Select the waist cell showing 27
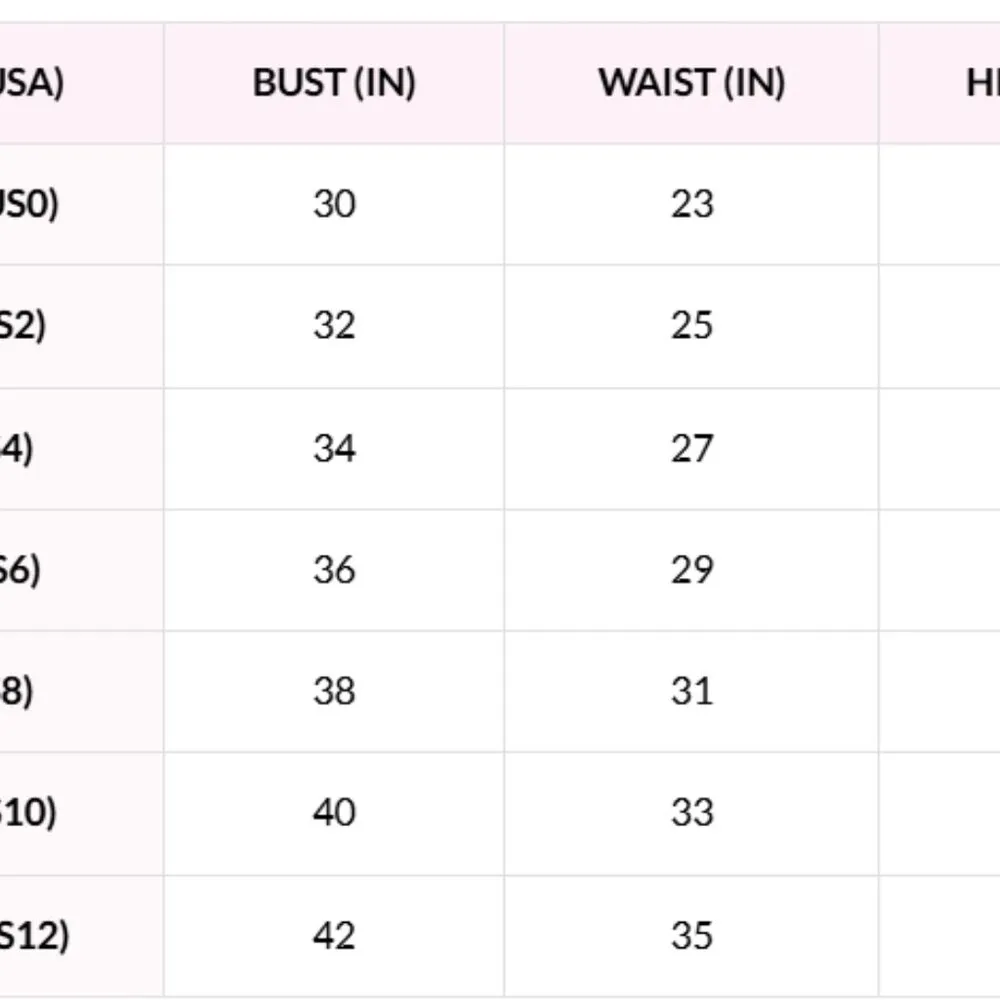The height and width of the screenshot is (1000, 1000). [691, 449]
